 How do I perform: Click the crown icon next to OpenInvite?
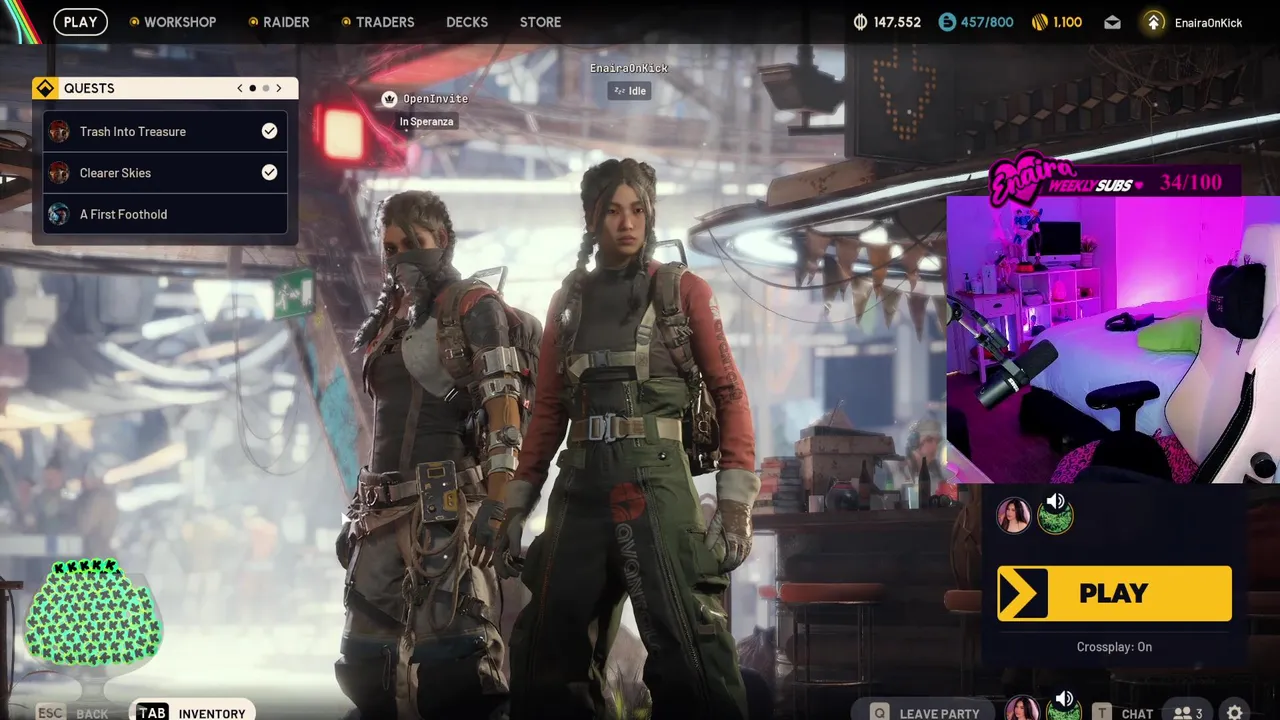coord(389,99)
